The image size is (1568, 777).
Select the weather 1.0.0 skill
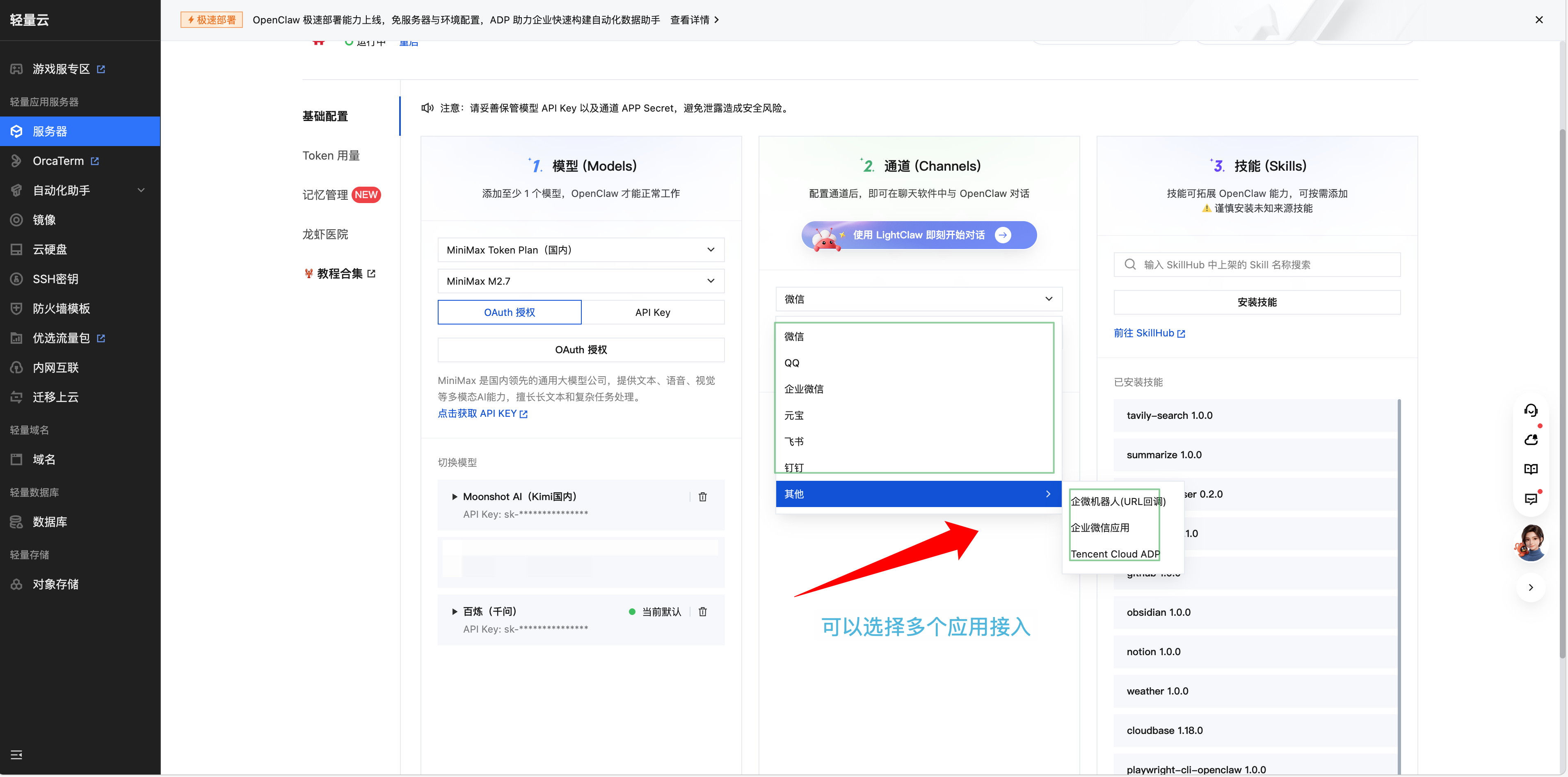pyautogui.click(x=1255, y=692)
